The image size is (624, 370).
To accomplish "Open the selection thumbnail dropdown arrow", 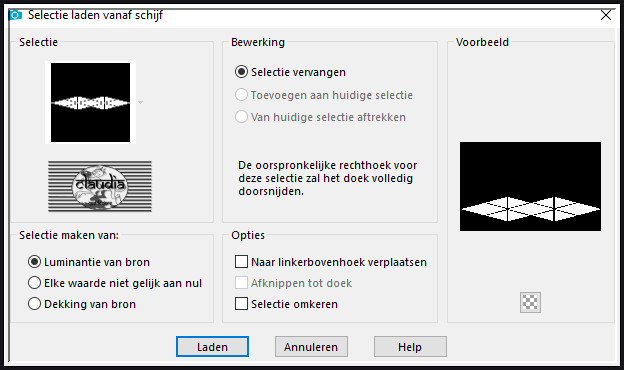I will point(140,103).
